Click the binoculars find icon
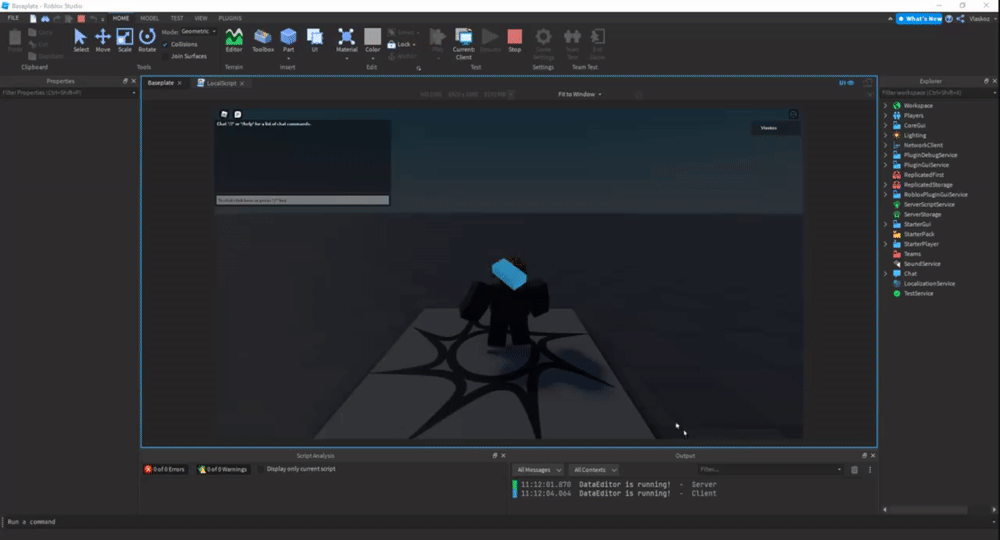The image size is (1000, 540). (x=45, y=18)
